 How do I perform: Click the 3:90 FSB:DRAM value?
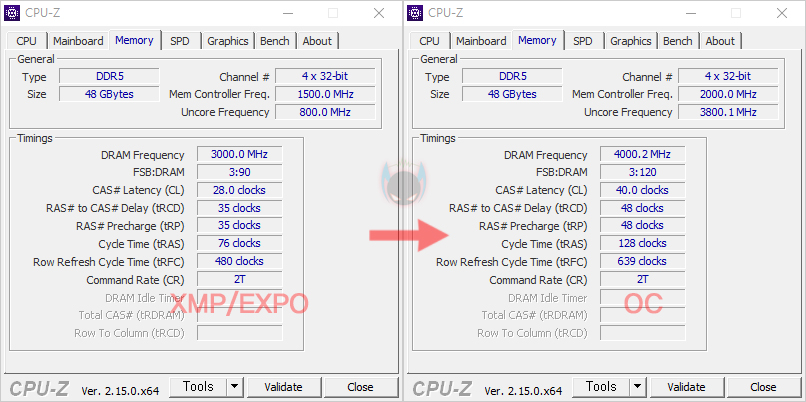tap(240, 172)
